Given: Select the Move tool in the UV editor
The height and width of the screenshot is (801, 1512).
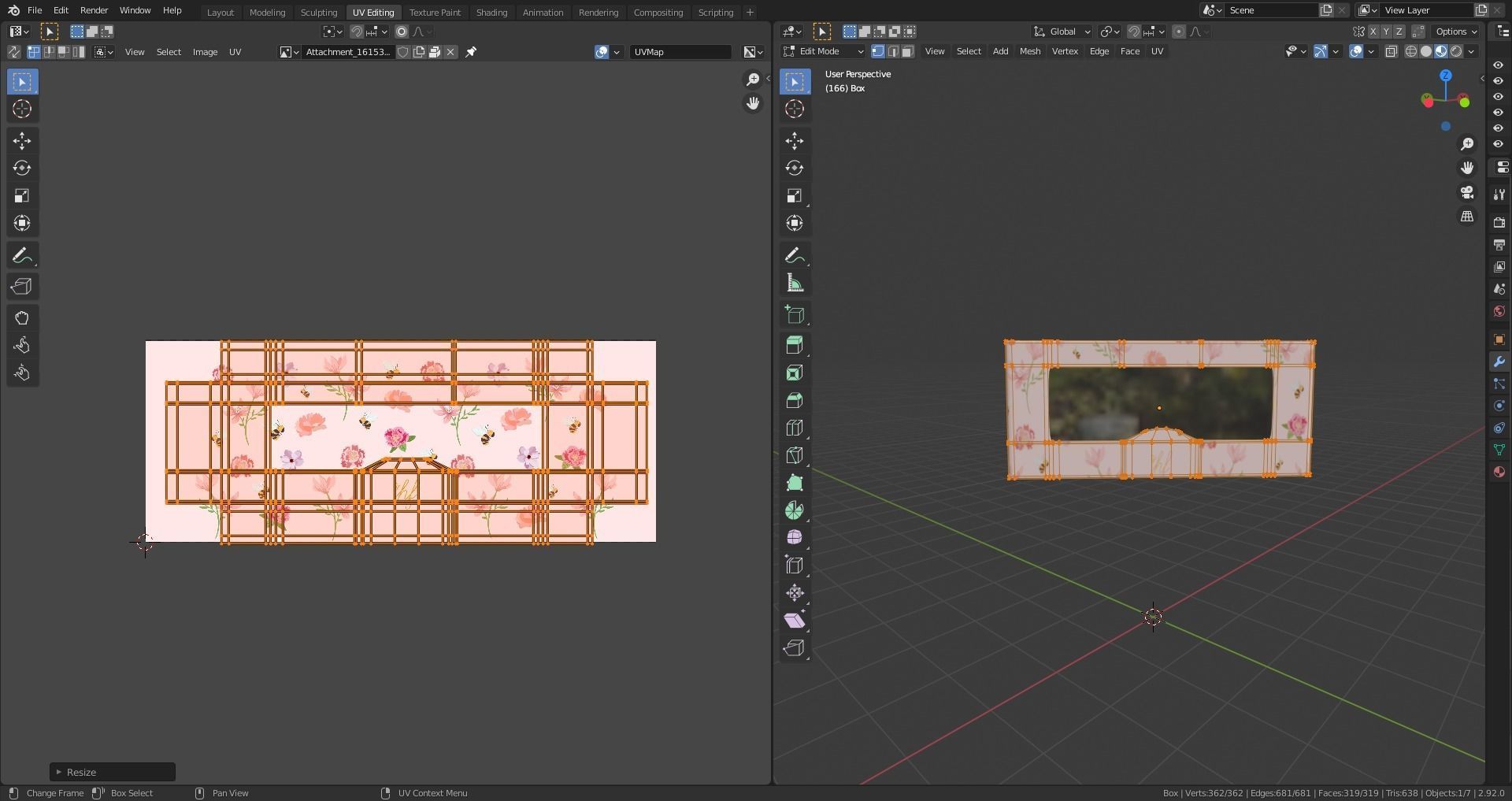Looking at the screenshot, I should (22, 141).
